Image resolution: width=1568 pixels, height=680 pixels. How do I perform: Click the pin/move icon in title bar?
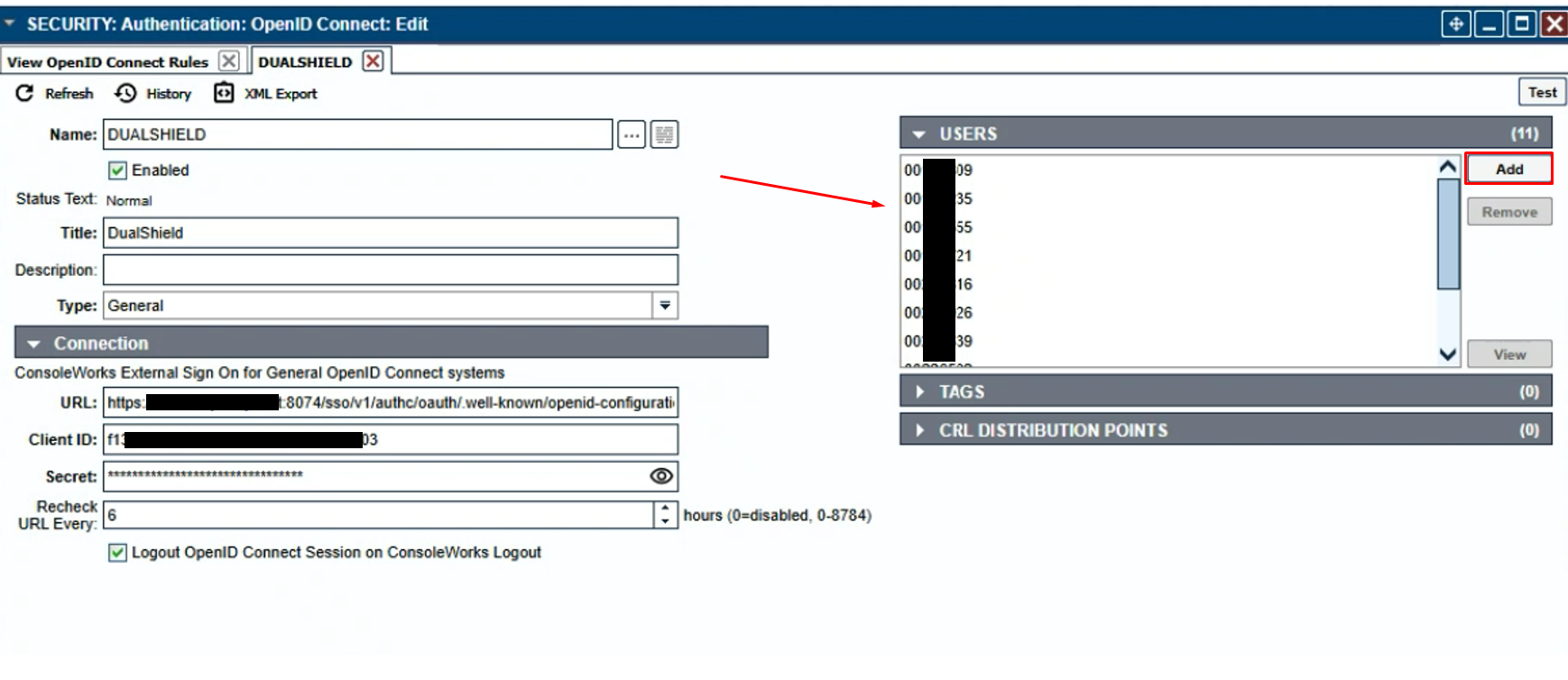pyautogui.click(x=1455, y=24)
